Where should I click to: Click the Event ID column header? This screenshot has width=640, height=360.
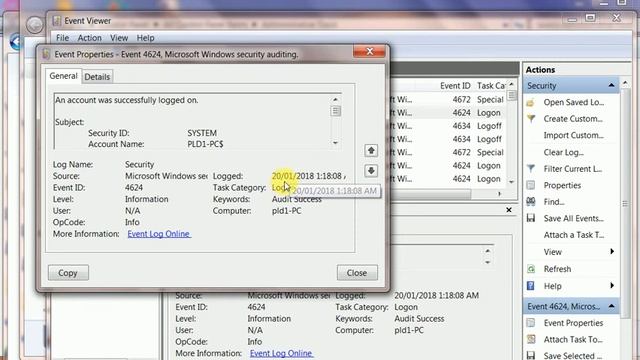[x=455, y=86]
